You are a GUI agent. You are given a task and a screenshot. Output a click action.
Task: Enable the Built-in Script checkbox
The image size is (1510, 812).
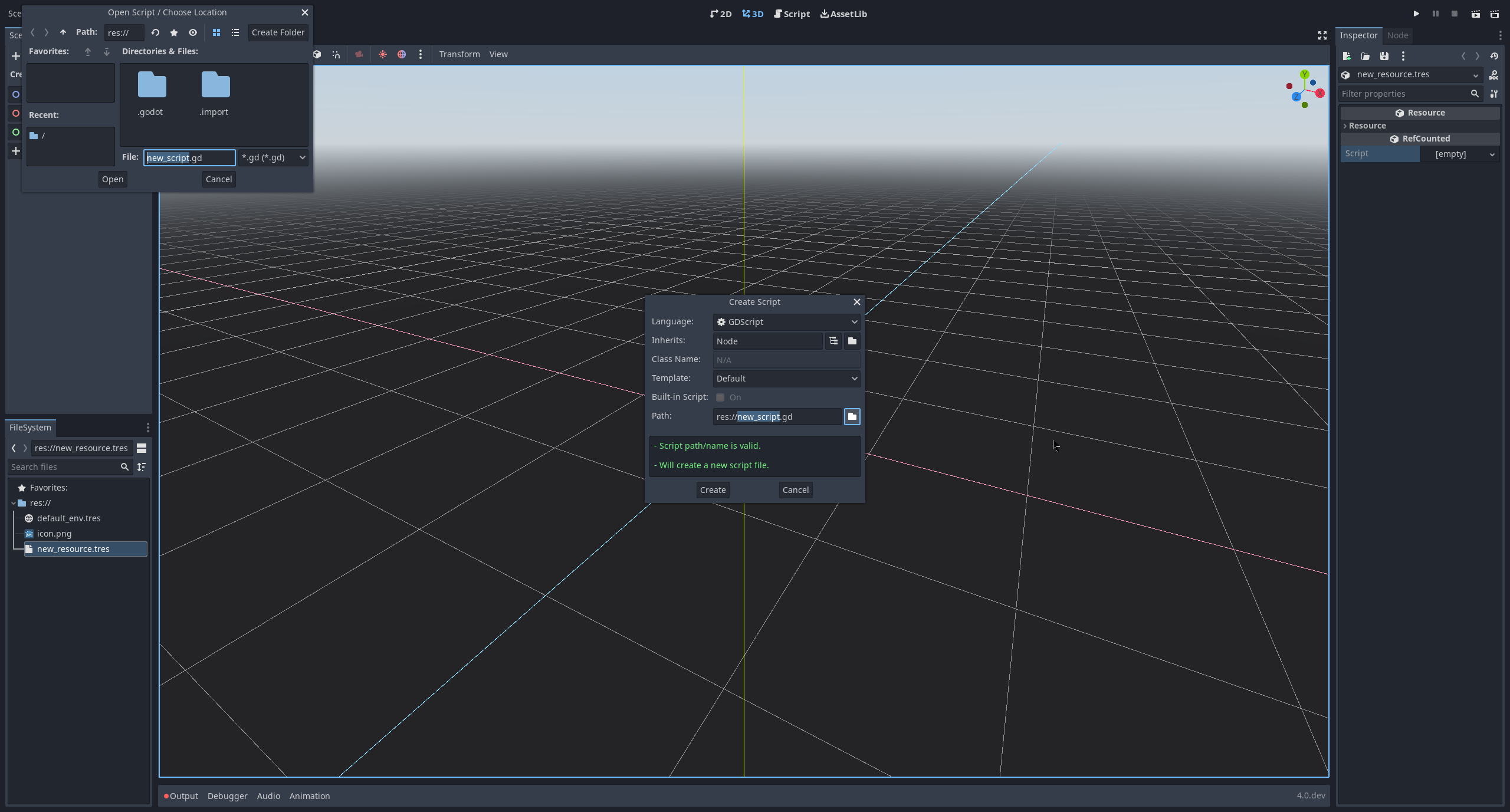[x=720, y=397]
